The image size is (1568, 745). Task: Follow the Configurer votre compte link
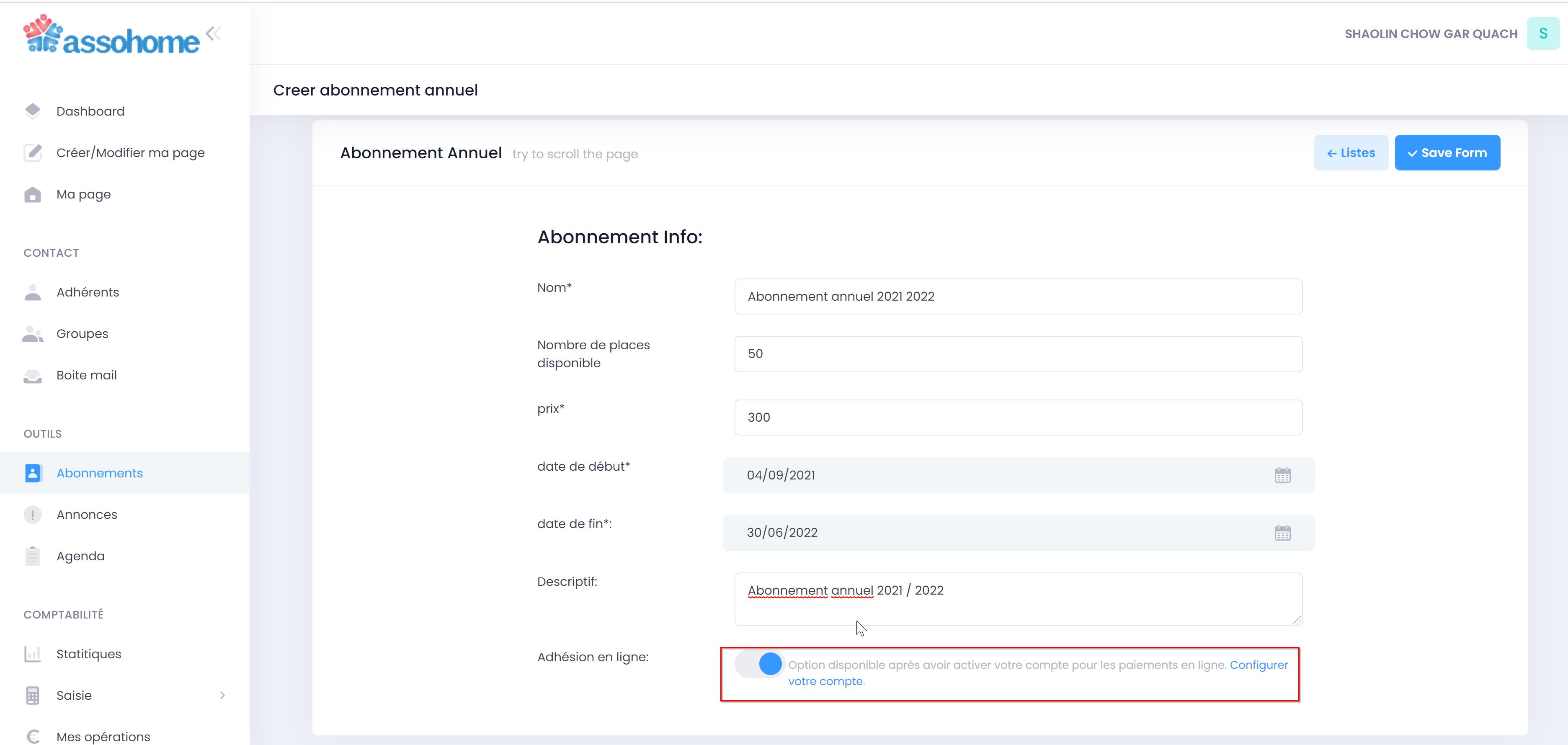coord(1258,665)
